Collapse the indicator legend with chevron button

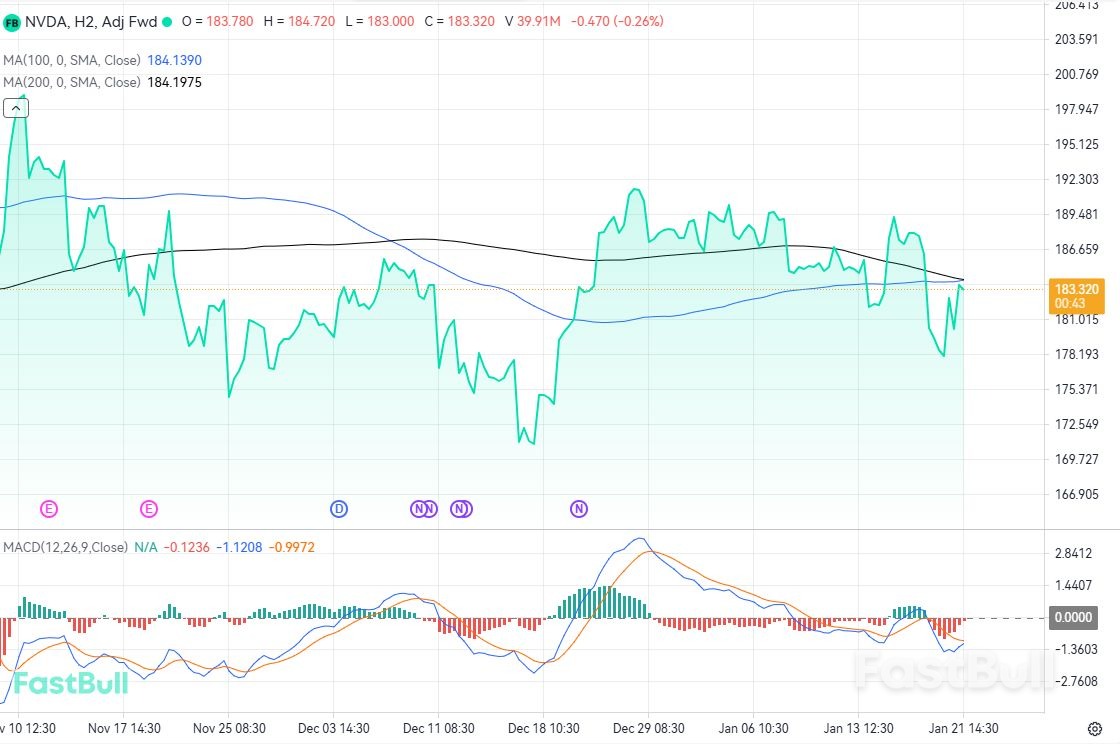15,108
